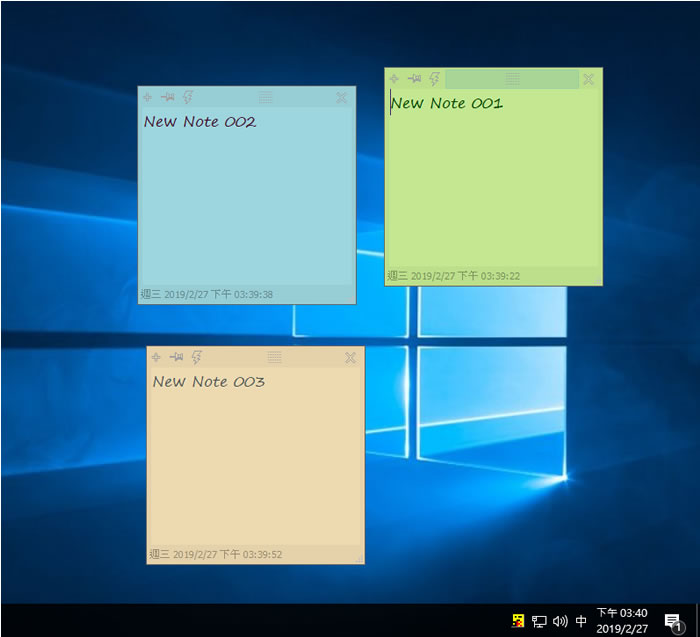
Task: Open the volume control in system tray
Action: (560, 621)
